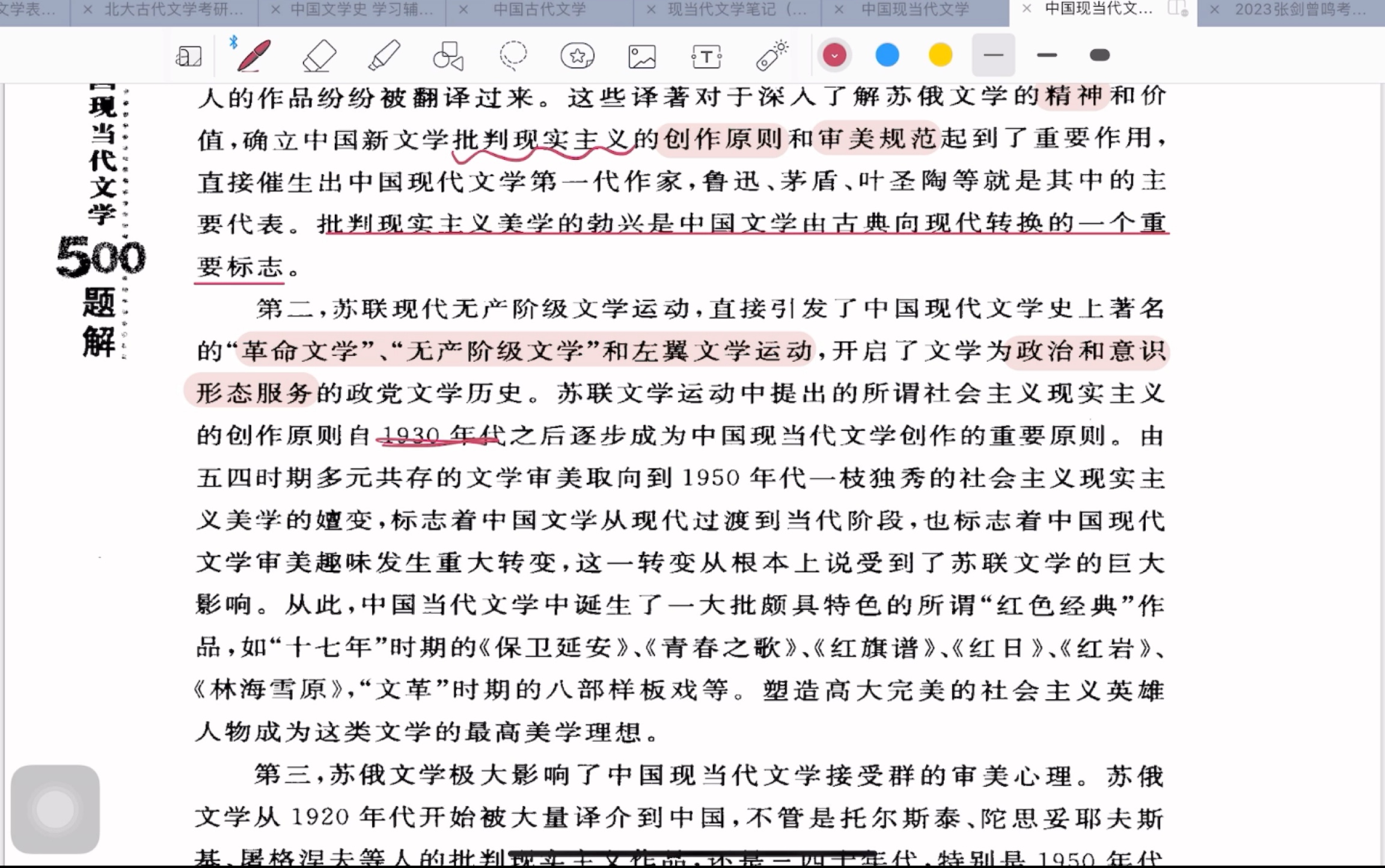Open the page view icon on active tab
This screenshot has height=868, width=1385.
1178,8
